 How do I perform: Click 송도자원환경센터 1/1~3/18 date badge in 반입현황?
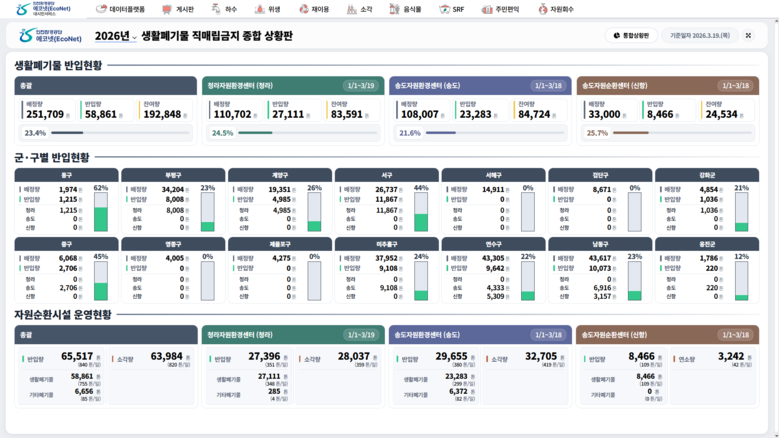[547, 86]
